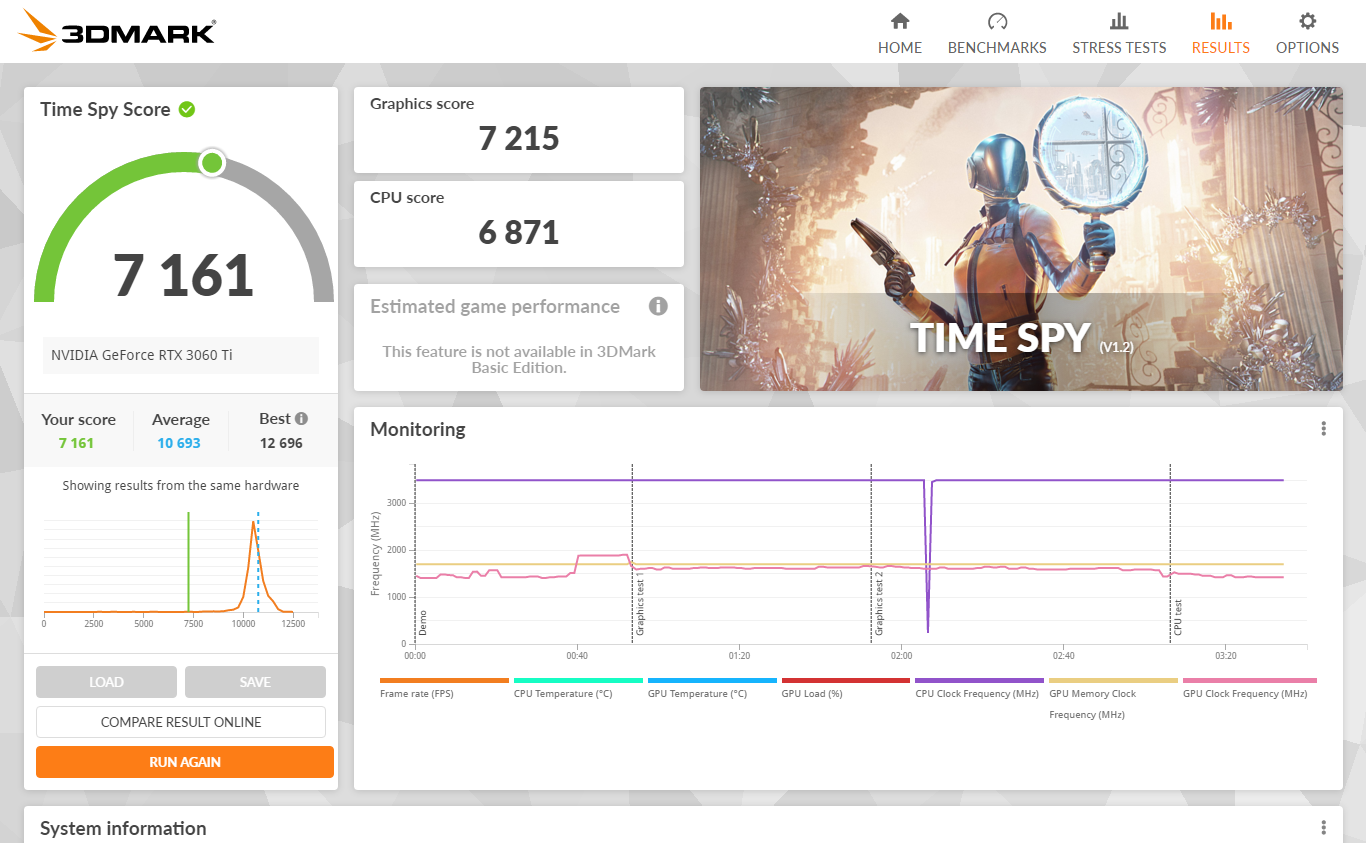Click the Graphics test 2 marker

point(879,603)
